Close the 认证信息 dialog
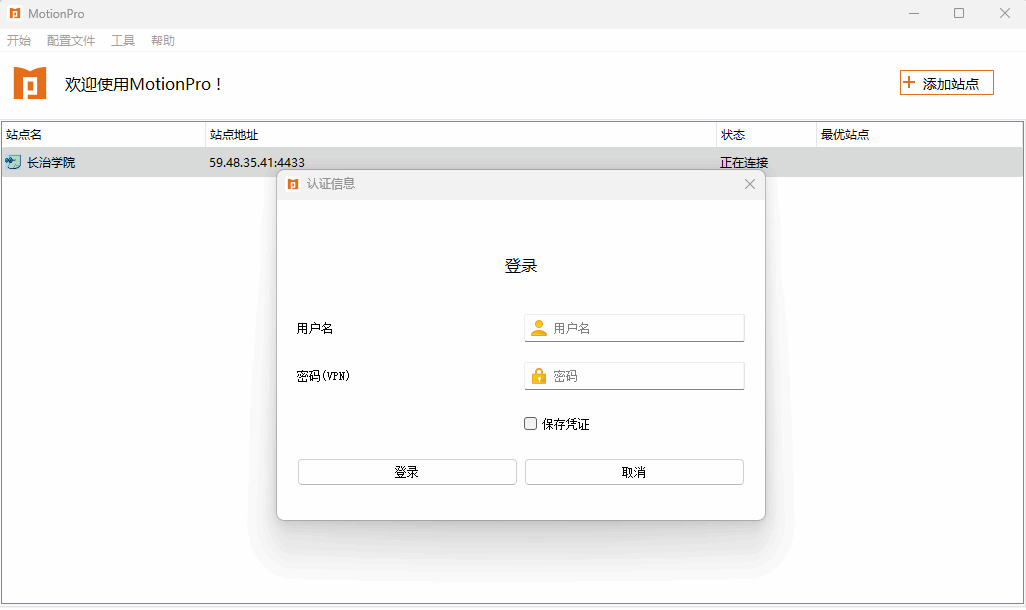The width and height of the screenshot is (1026, 610). (750, 184)
